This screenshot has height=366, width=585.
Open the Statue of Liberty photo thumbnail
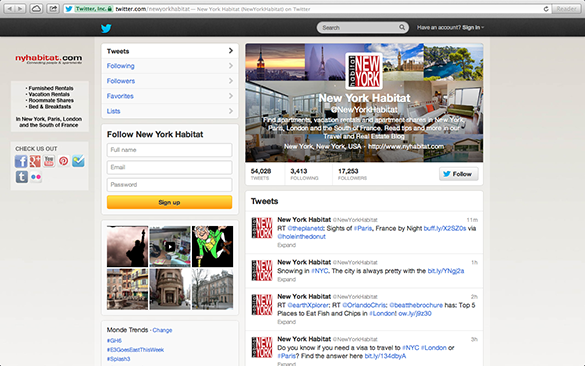pyautogui.click(x=127, y=246)
